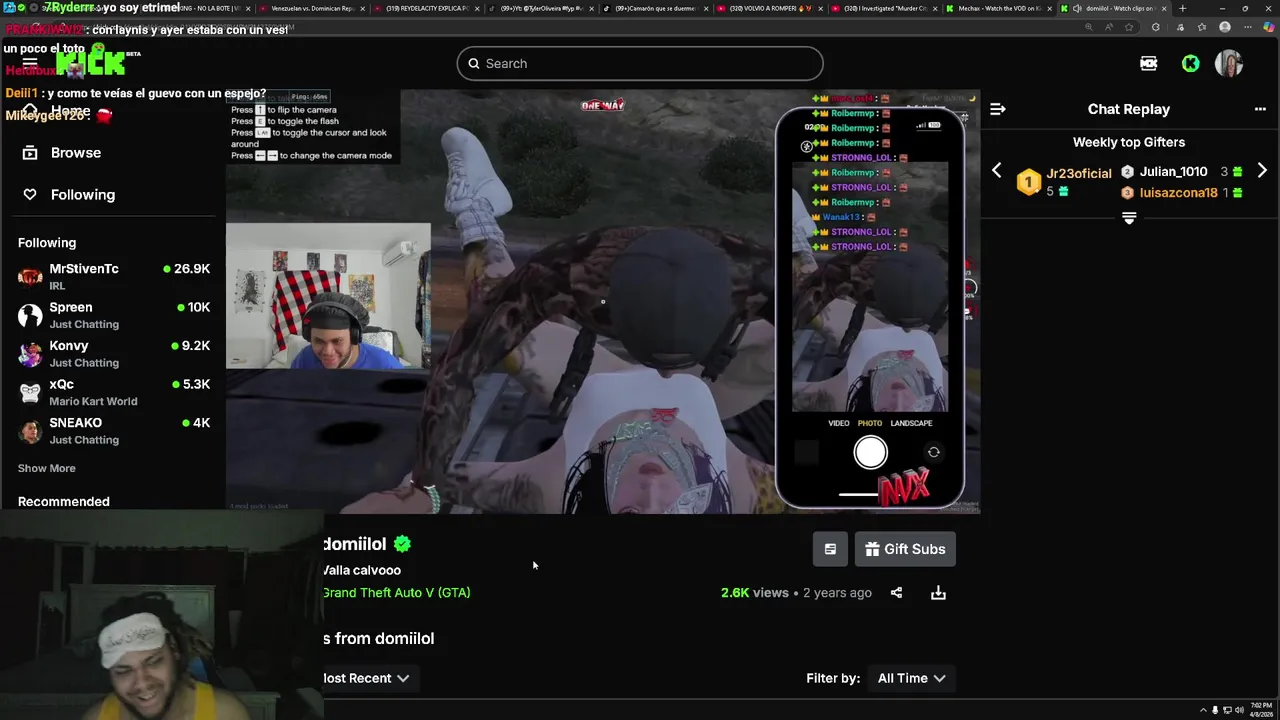This screenshot has width=1280, height=720.
Task: Collapse the Chat Replay panel
Action: click(x=997, y=109)
